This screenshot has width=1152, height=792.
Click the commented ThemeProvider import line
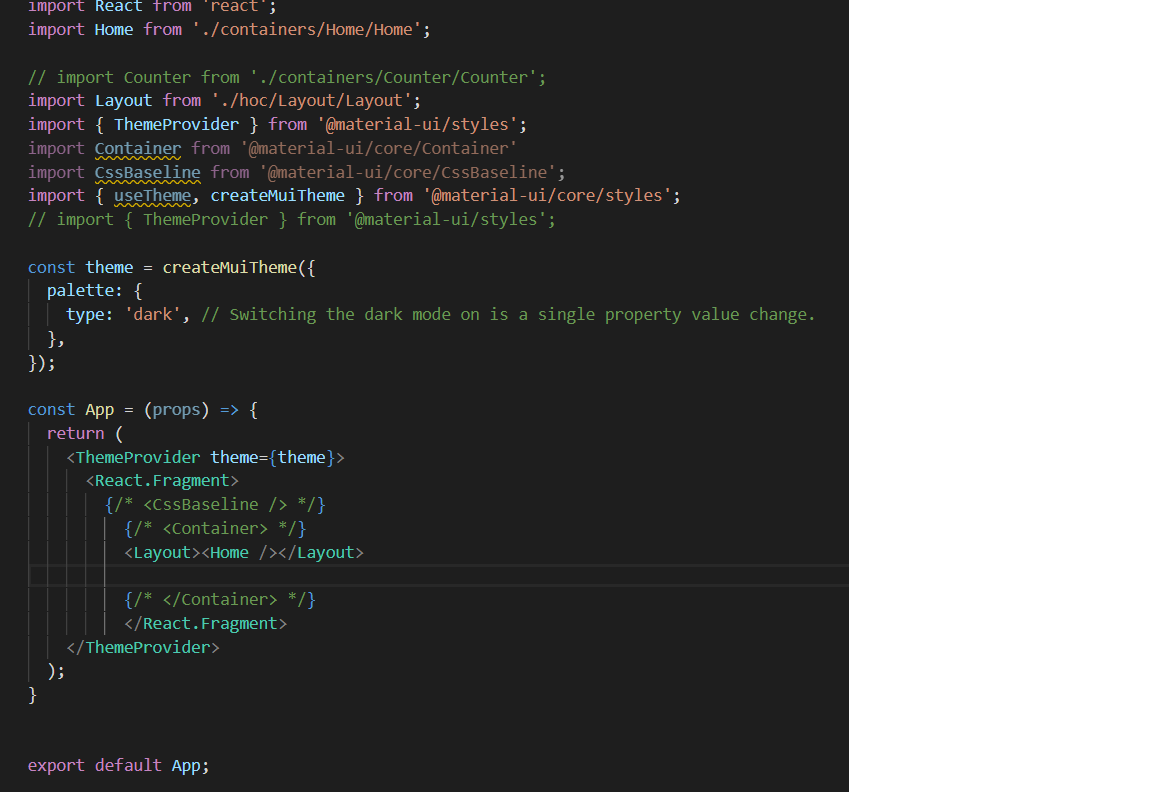(x=292, y=219)
